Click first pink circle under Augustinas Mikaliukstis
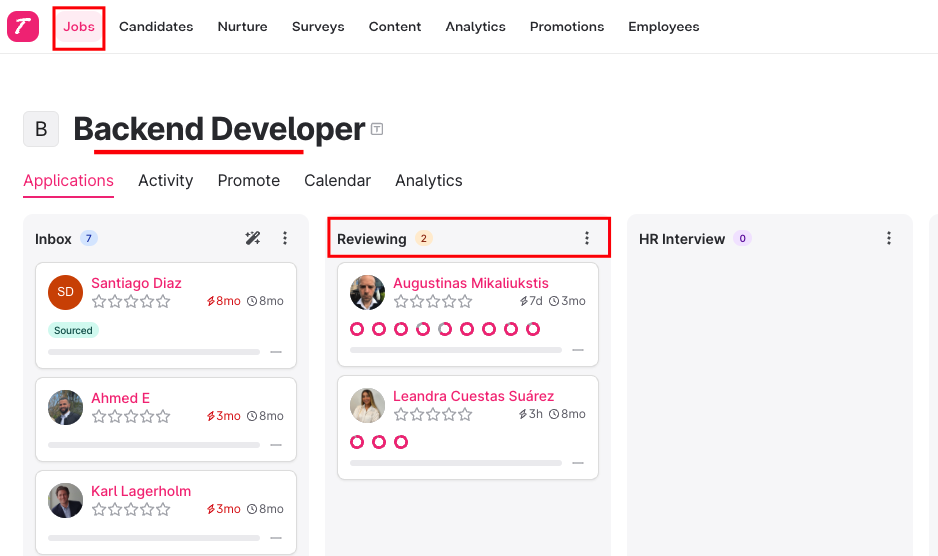 coord(357,329)
